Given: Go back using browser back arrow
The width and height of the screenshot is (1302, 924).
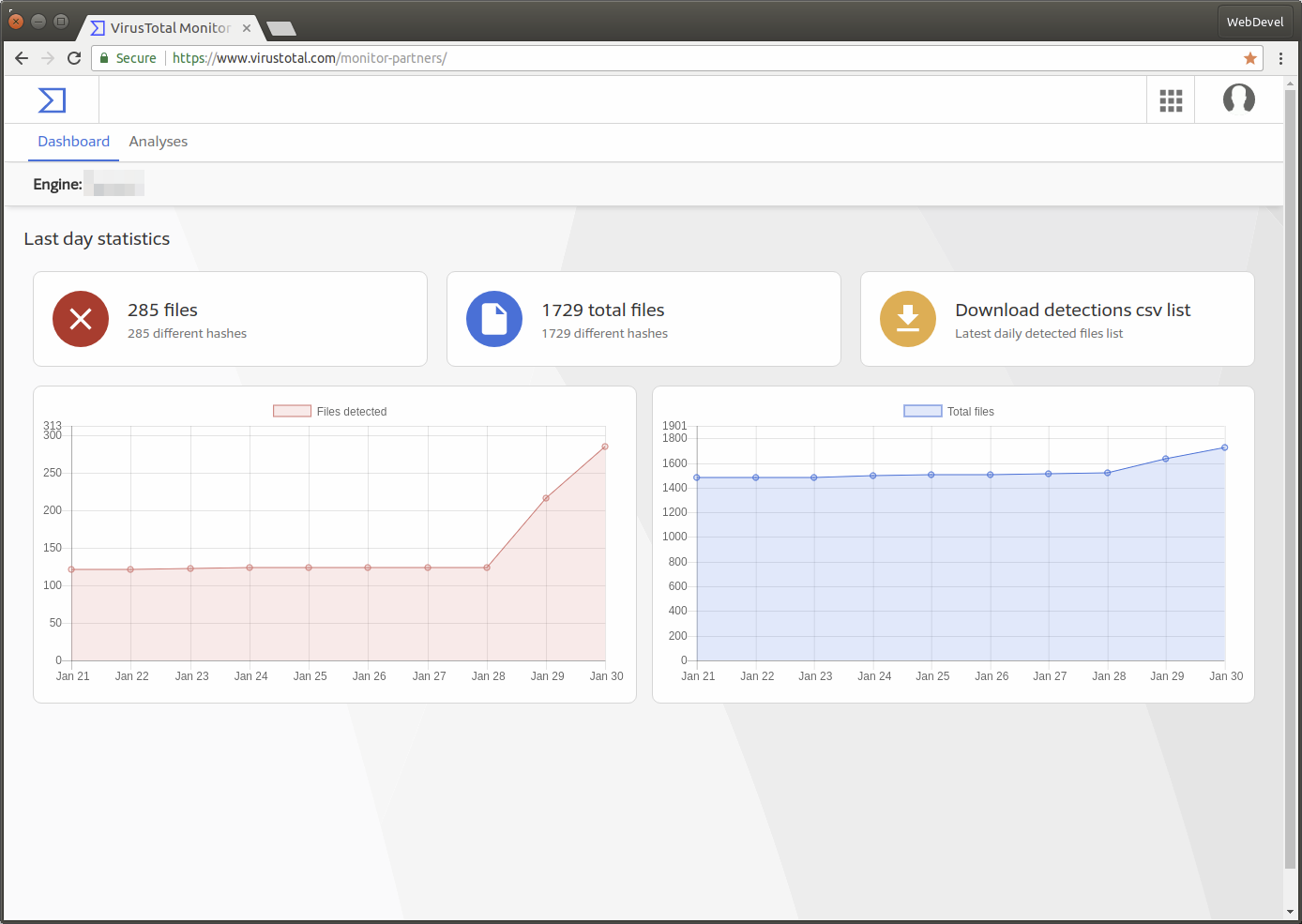Looking at the screenshot, I should [x=22, y=58].
